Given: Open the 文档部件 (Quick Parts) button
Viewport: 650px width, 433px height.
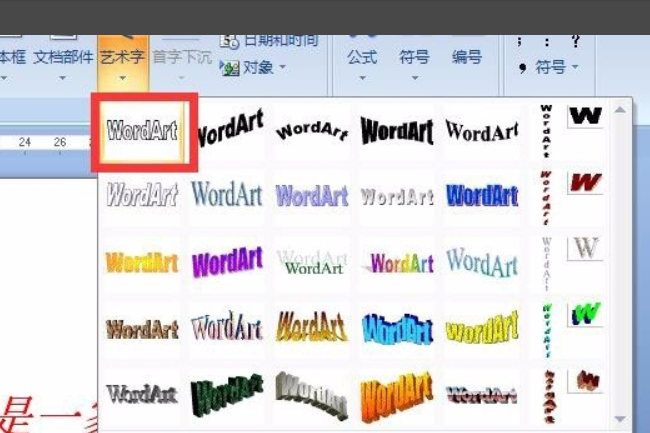Looking at the screenshot, I should coord(63,57).
